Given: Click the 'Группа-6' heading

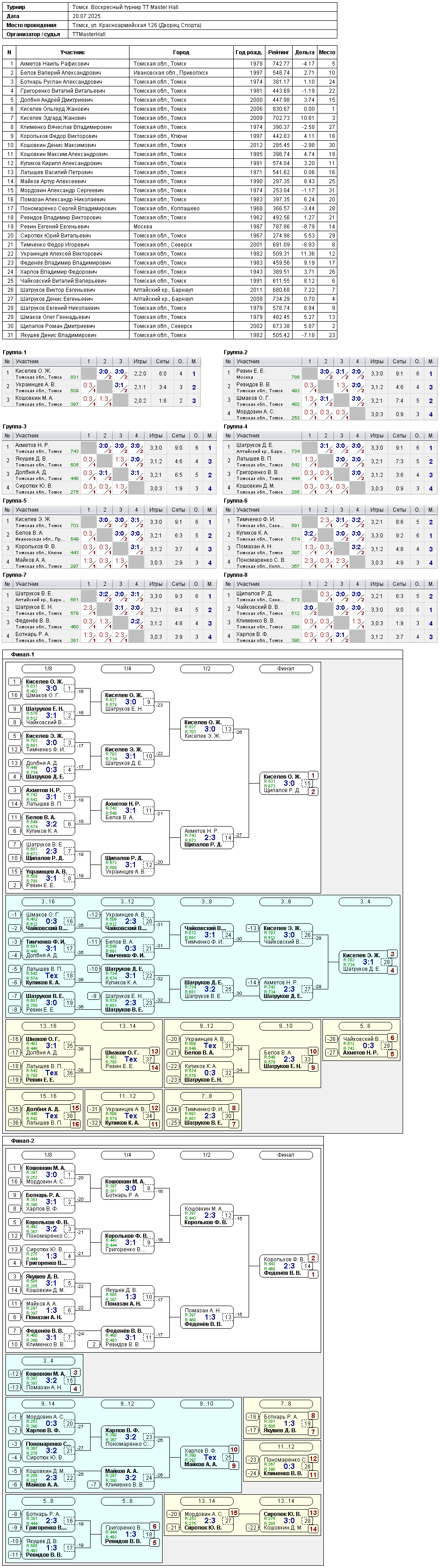Looking at the screenshot, I should pyautogui.click(x=236, y=501).
